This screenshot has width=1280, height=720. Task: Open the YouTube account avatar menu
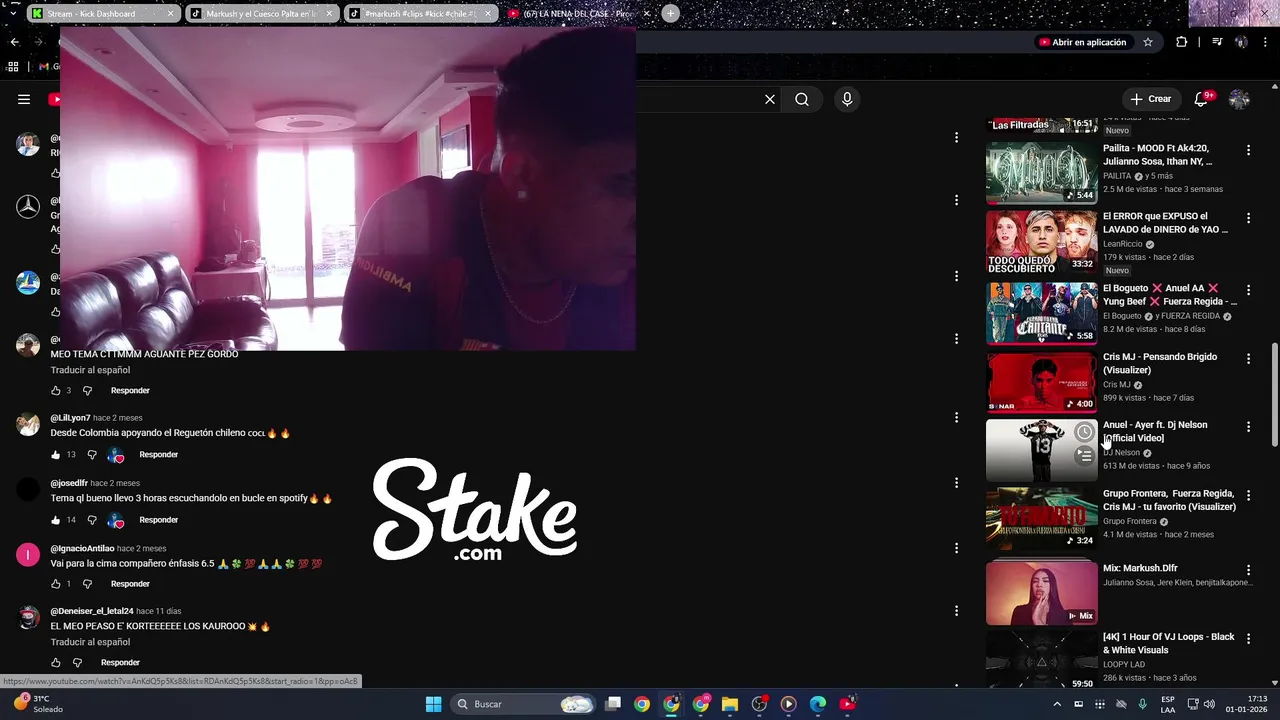1239,99
